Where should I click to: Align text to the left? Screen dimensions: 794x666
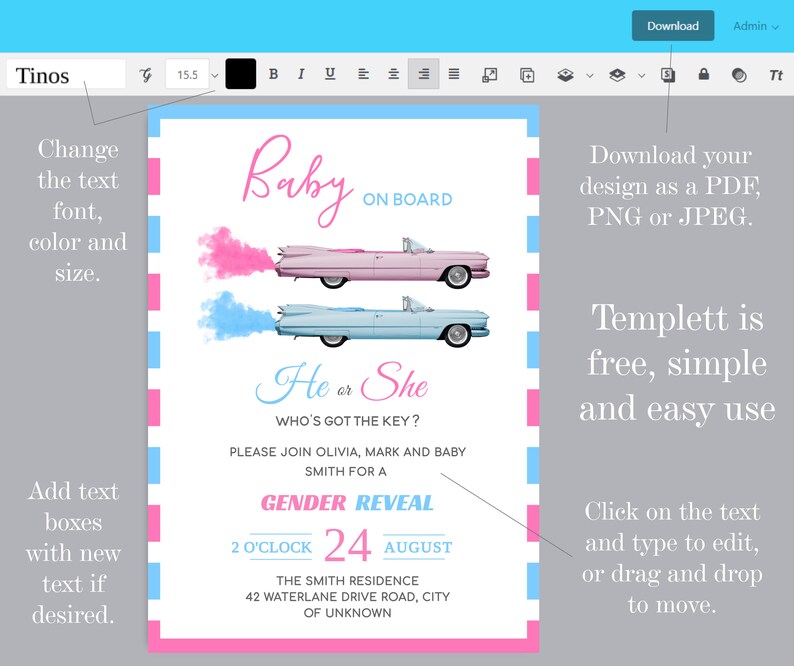(x=363, y=74)
